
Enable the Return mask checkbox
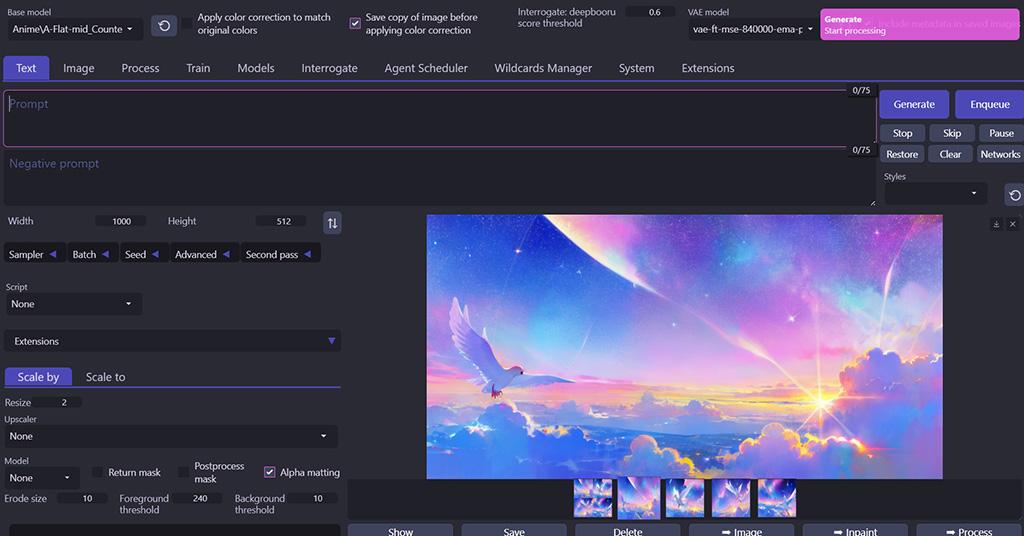click(x=99, y=472)
